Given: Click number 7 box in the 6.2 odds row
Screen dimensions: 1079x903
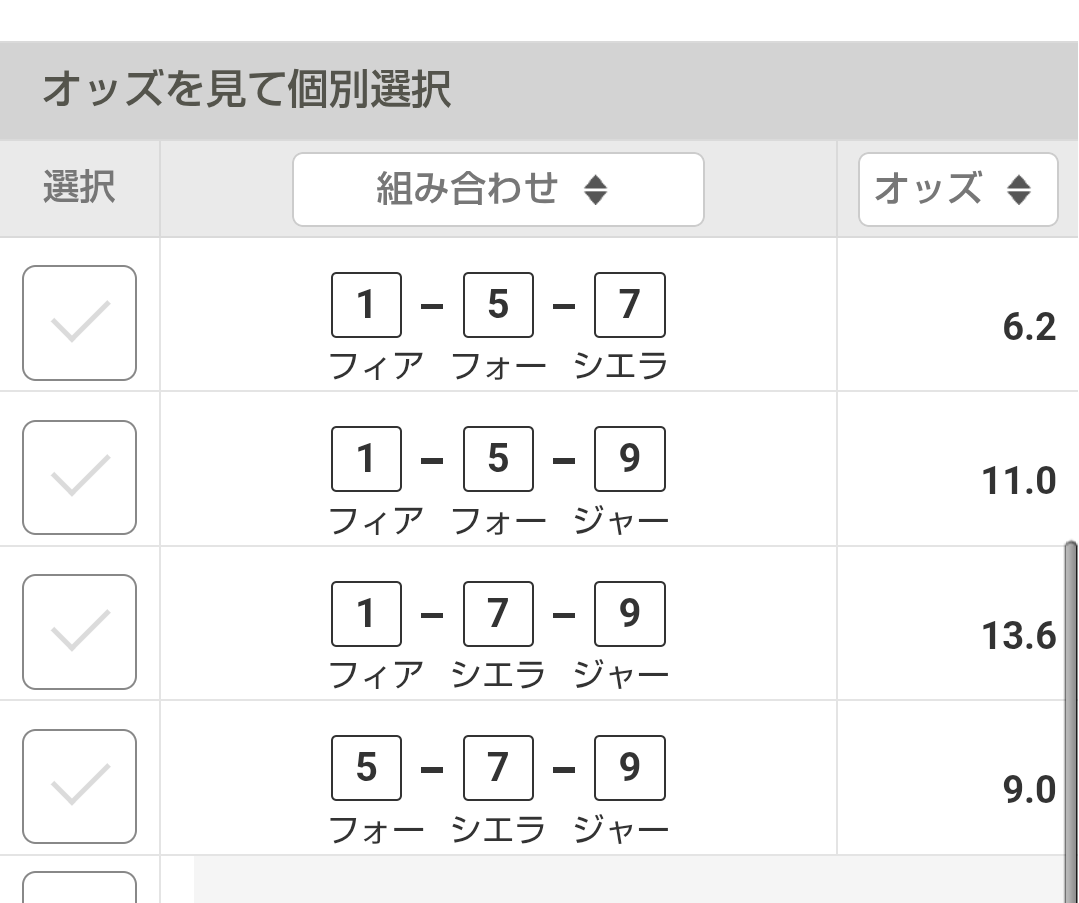Looking at the screenshot, I should 629,304.
